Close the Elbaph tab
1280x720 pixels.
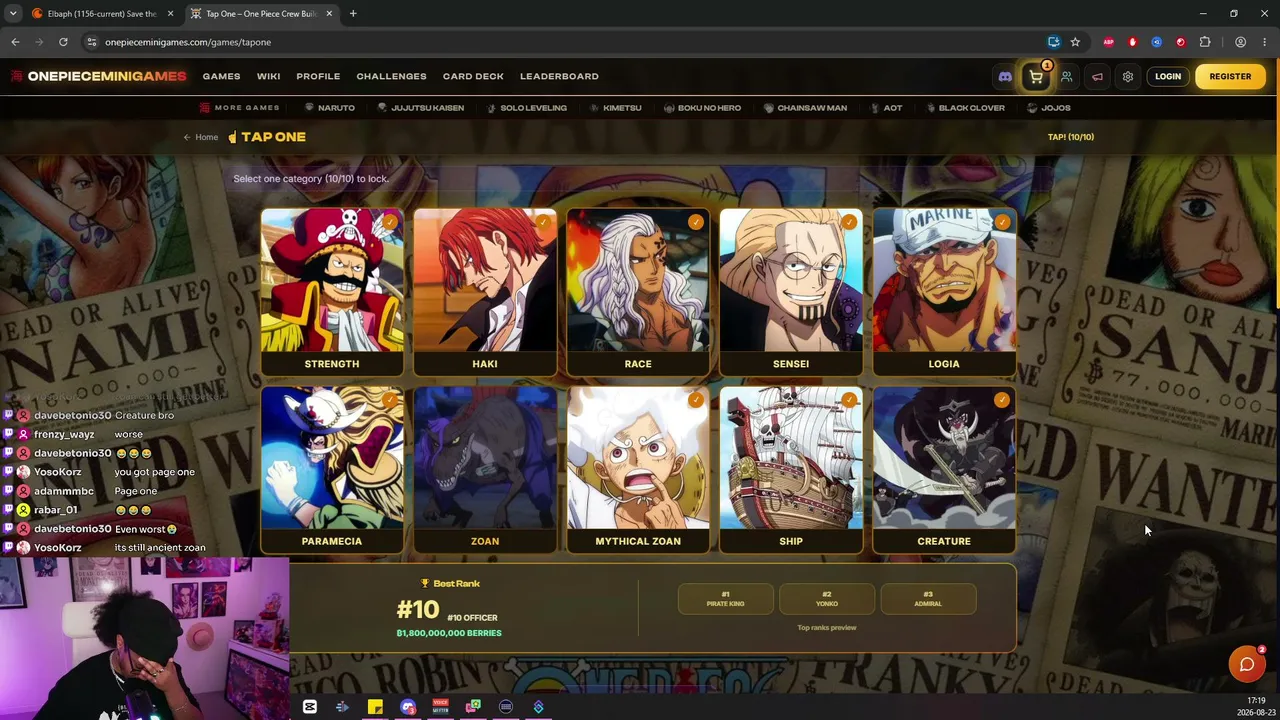click(x=170, y=14)
